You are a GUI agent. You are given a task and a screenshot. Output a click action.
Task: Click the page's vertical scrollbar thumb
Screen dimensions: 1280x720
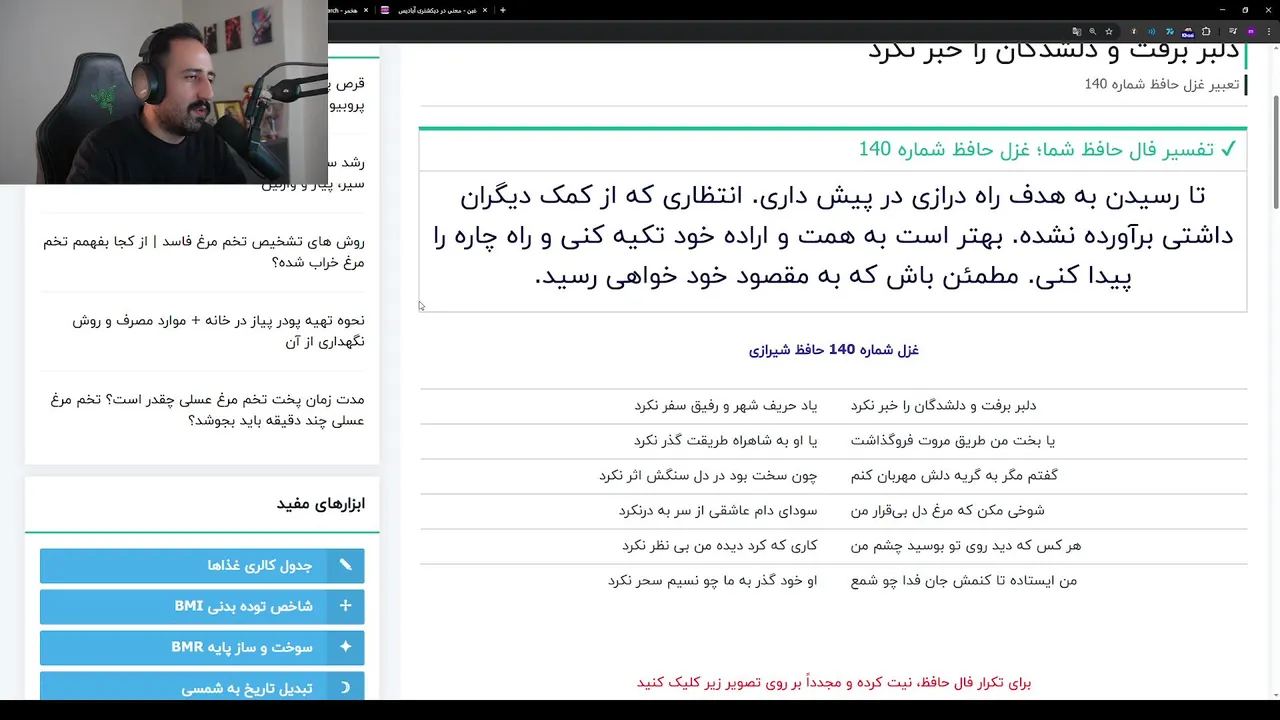click(x=1275, y=152)
